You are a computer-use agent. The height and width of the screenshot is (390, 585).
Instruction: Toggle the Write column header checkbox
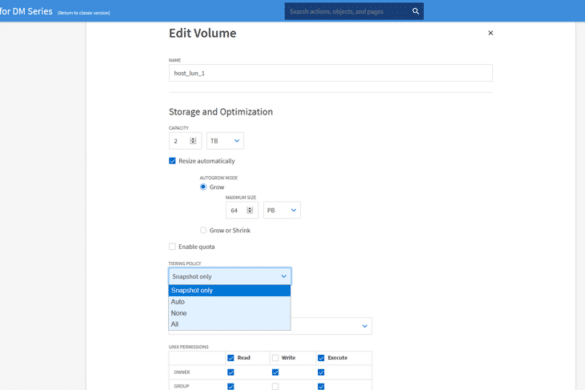[275, 358]
